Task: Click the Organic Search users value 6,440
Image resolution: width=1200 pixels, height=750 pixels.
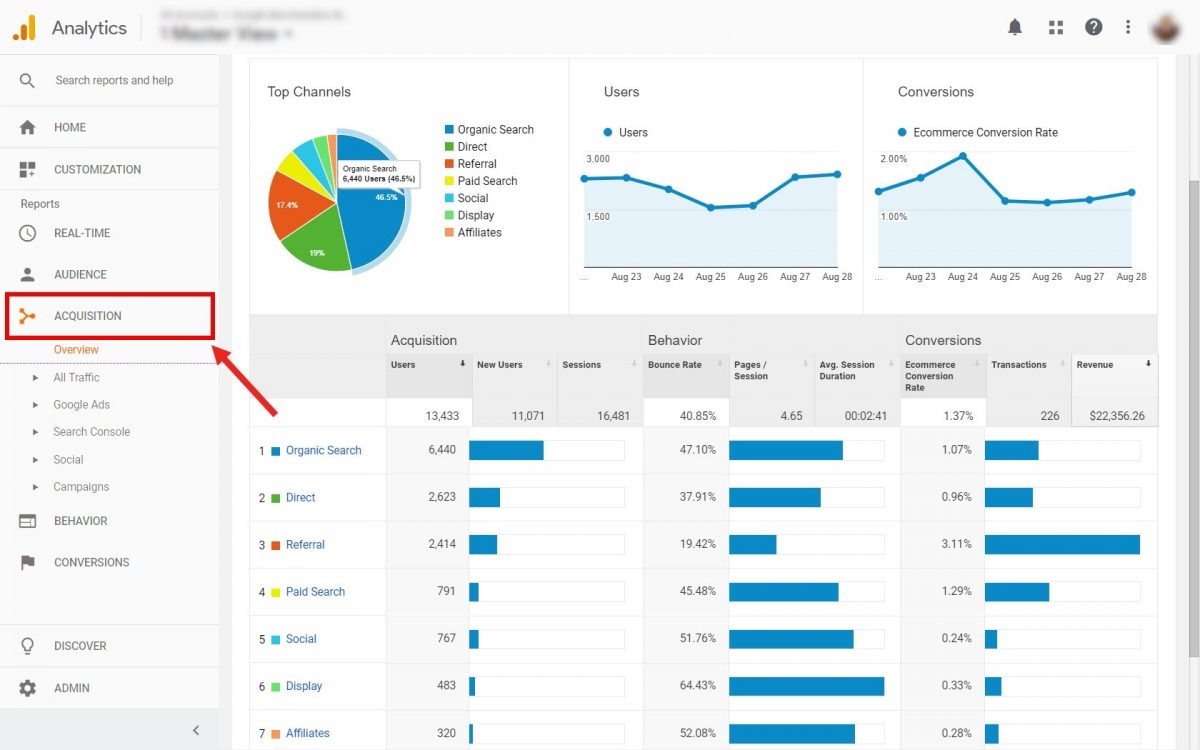Action: tap(441, 450)
